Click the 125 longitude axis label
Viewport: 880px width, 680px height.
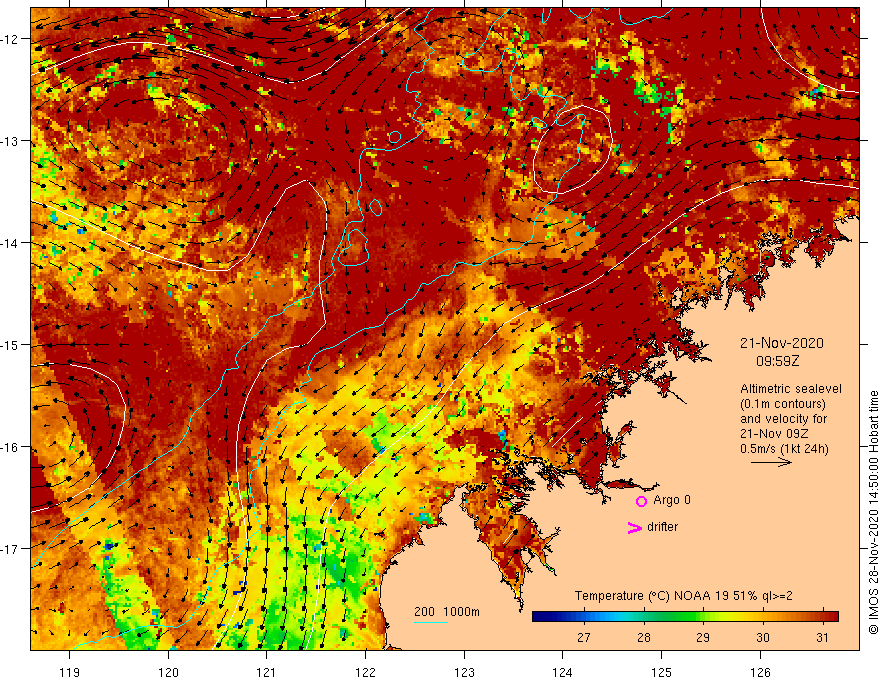click(662, 672)
